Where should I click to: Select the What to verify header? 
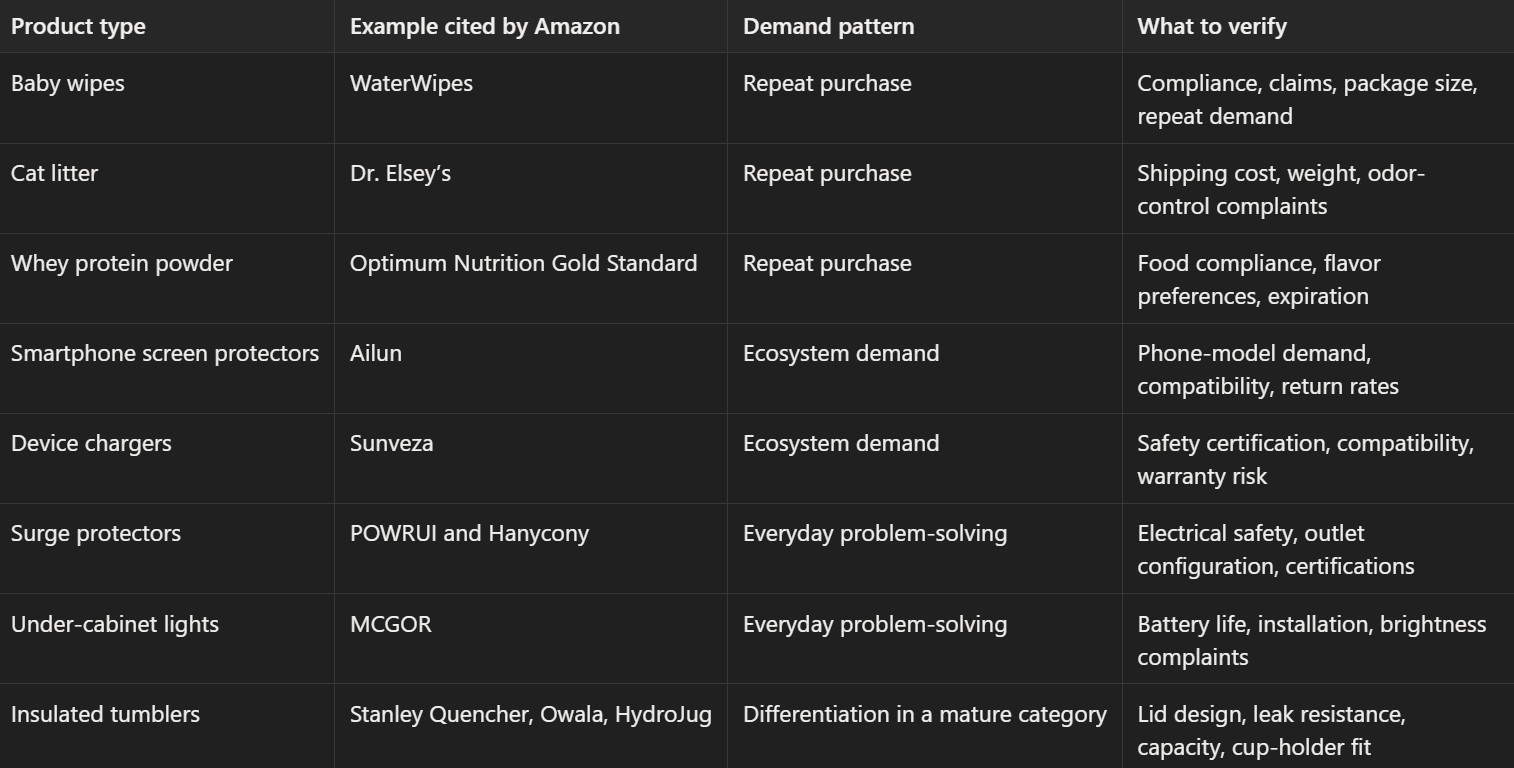[x=1212, y=26]
